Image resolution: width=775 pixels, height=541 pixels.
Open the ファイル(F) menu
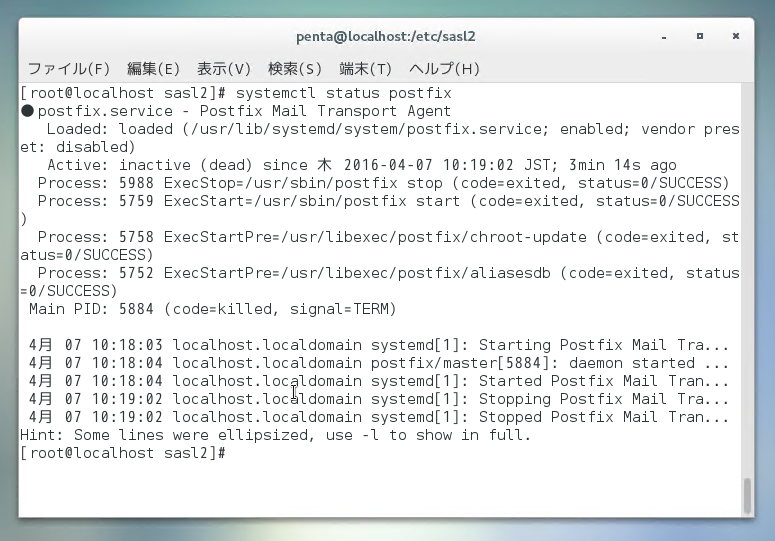pos(68,69)
